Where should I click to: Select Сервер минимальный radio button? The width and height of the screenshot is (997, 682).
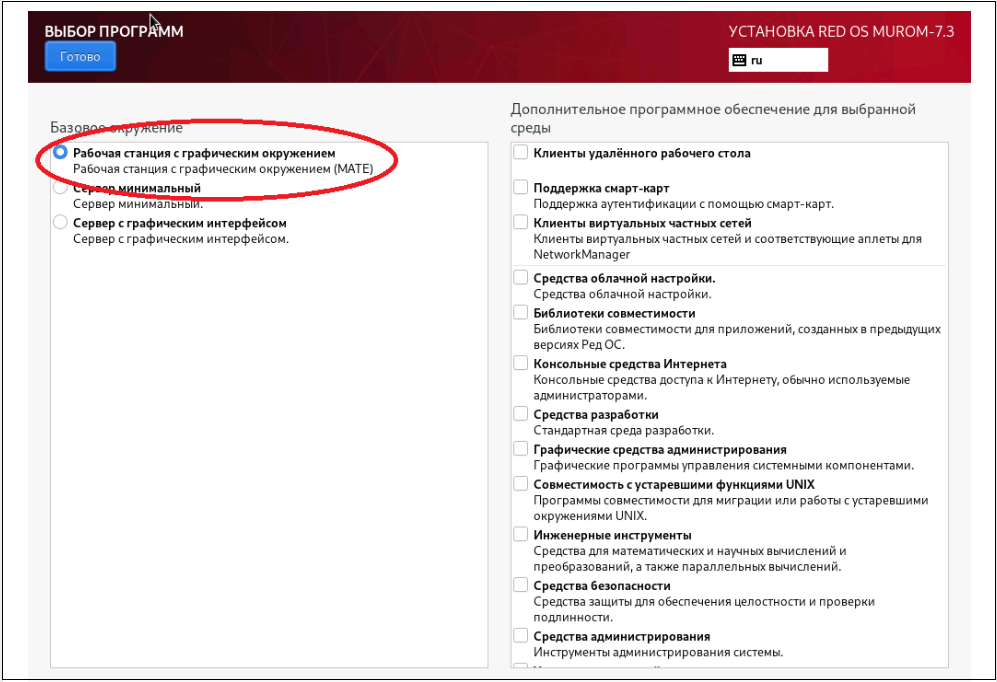[60, 188]
